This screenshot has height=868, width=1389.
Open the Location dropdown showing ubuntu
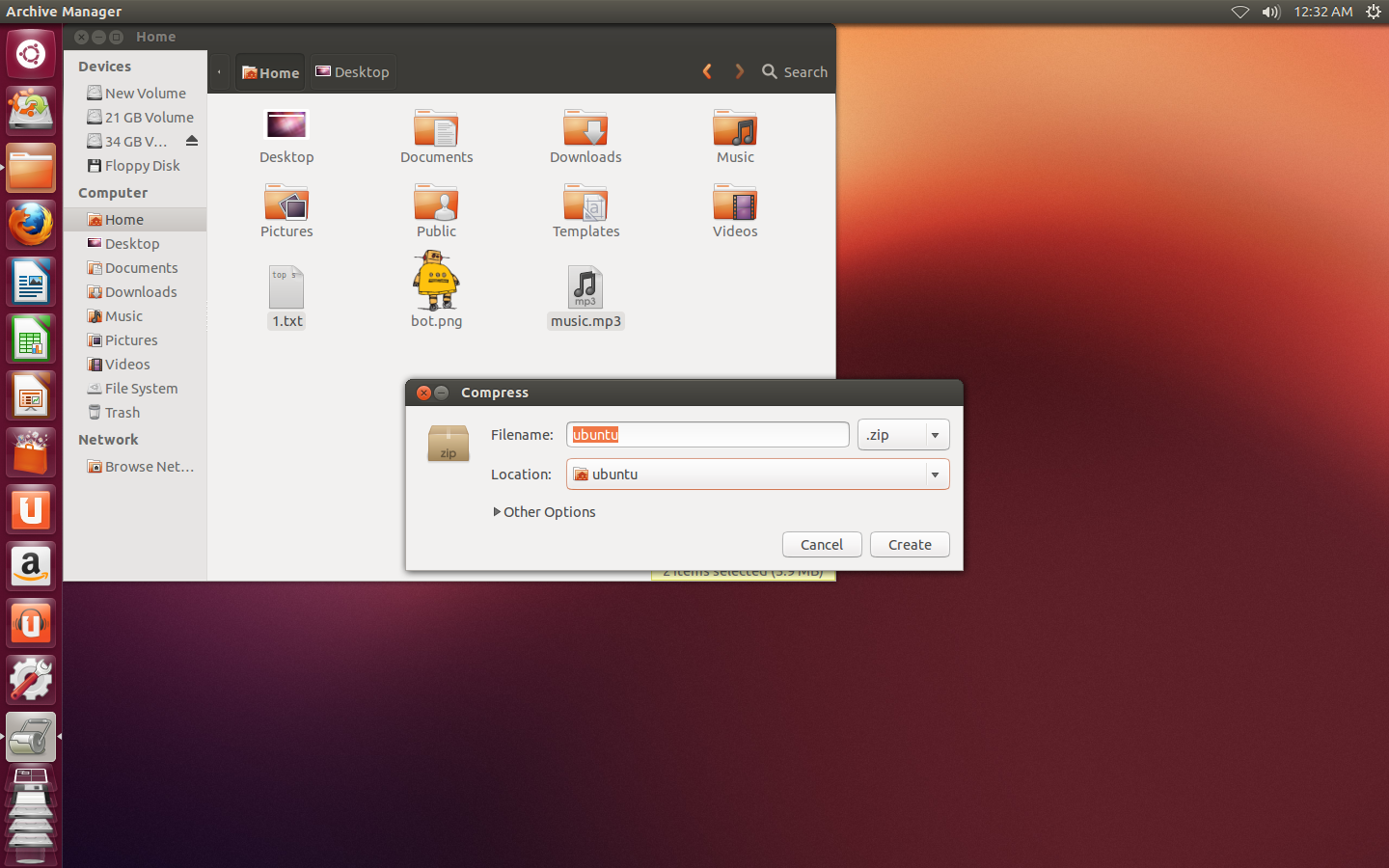click(x=757, y=474)
